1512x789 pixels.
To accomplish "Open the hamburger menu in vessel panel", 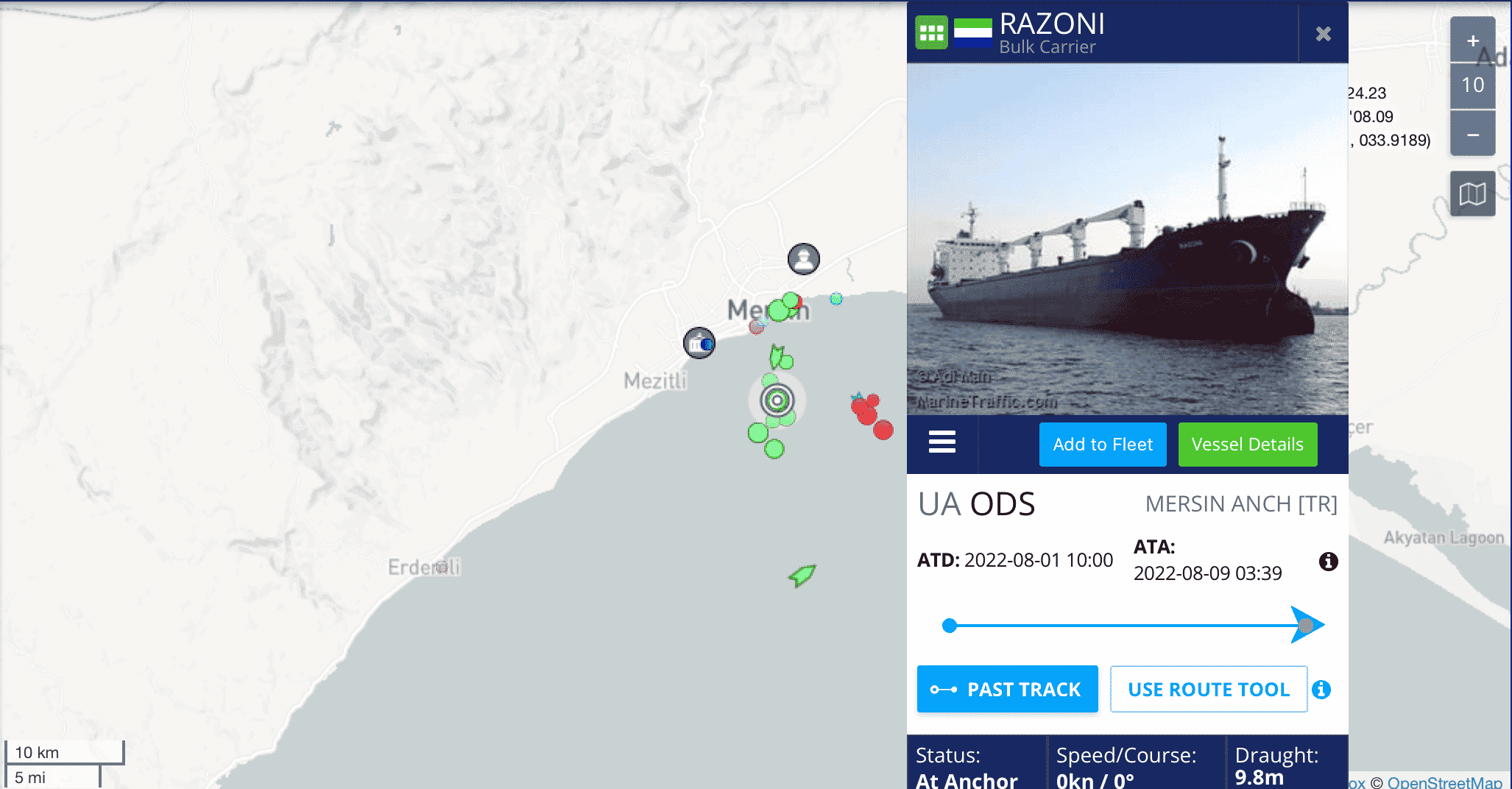I will click(x=942, y=442).
